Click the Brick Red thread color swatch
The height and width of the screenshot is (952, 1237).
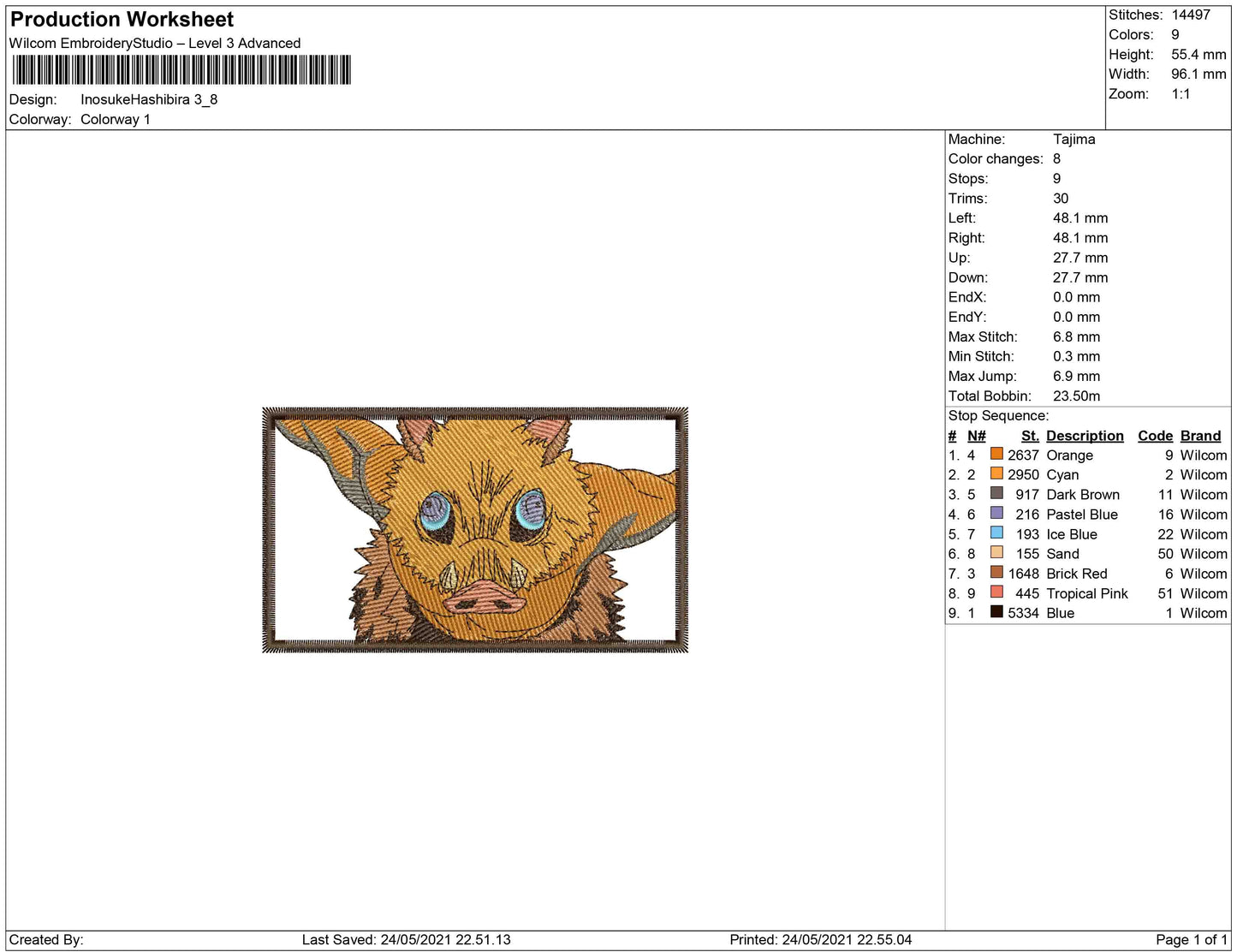click(996, 572)
